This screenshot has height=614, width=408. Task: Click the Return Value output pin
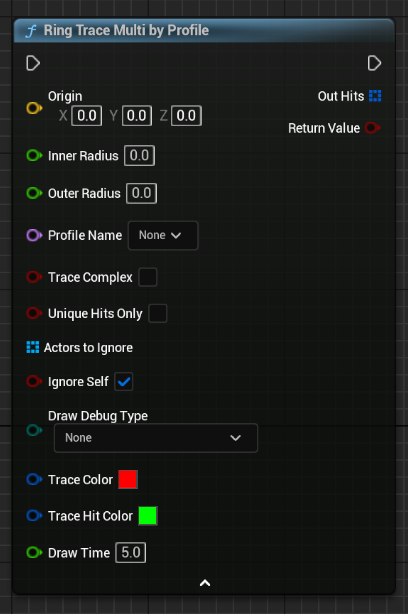point(372,128)
